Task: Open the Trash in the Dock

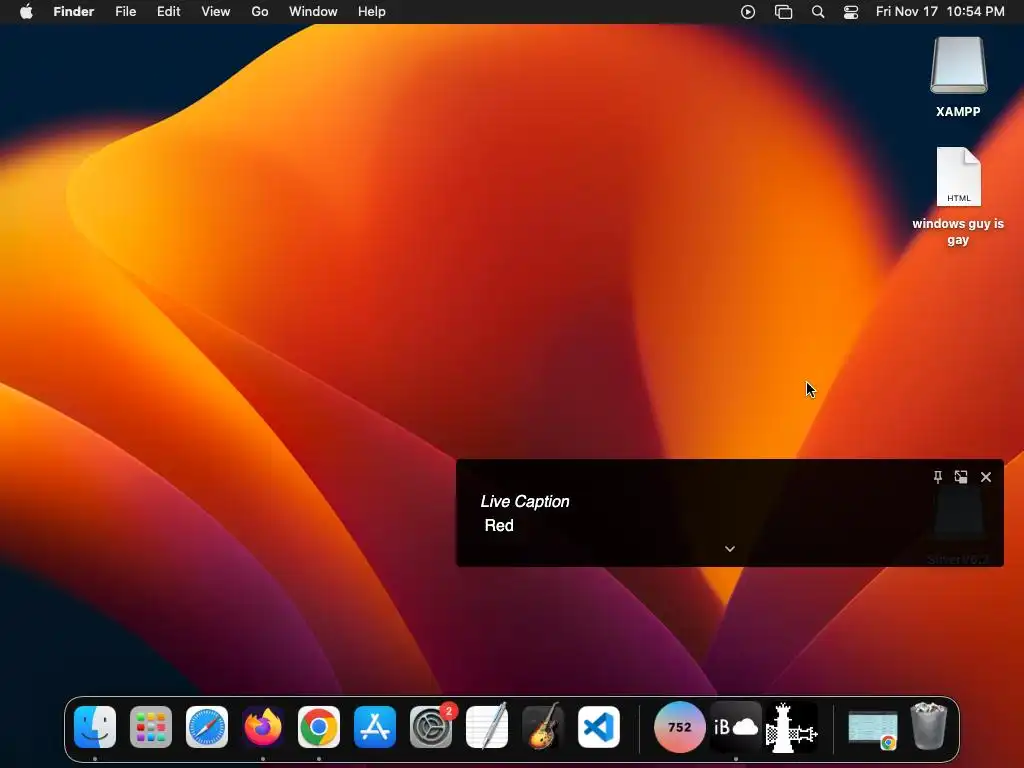Action: tap(929, 726)
